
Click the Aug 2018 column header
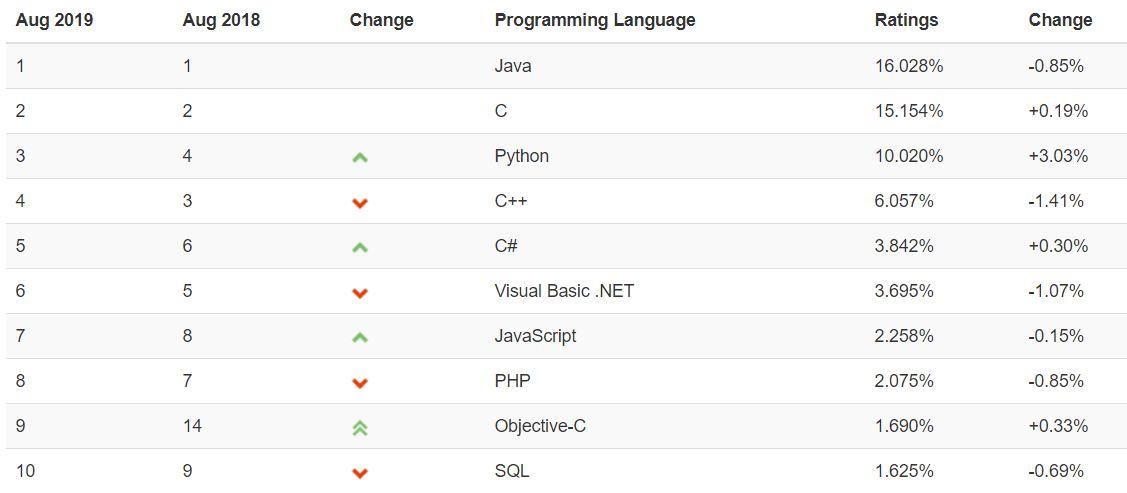[221, 20]
